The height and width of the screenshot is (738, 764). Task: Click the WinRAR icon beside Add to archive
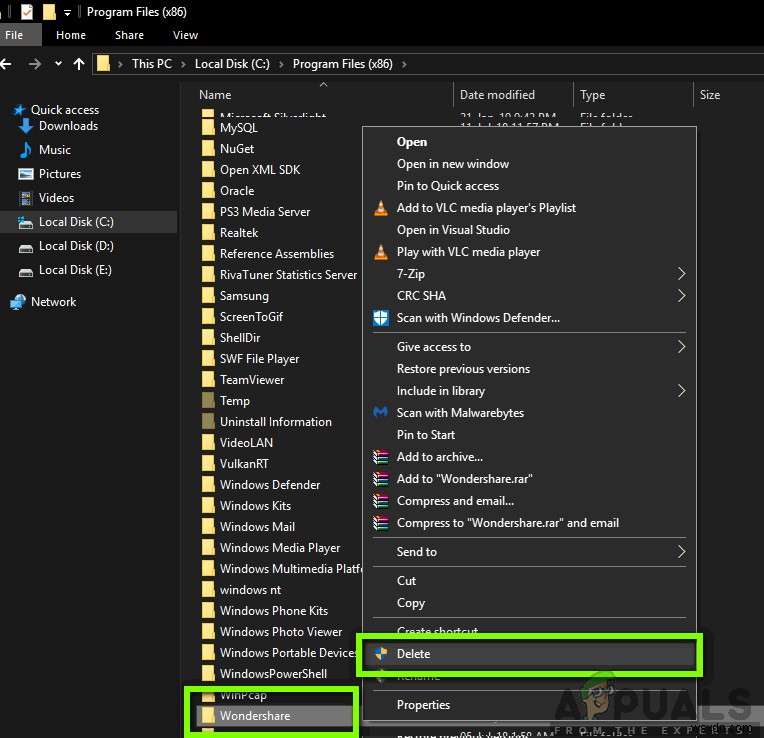(381, 457)
